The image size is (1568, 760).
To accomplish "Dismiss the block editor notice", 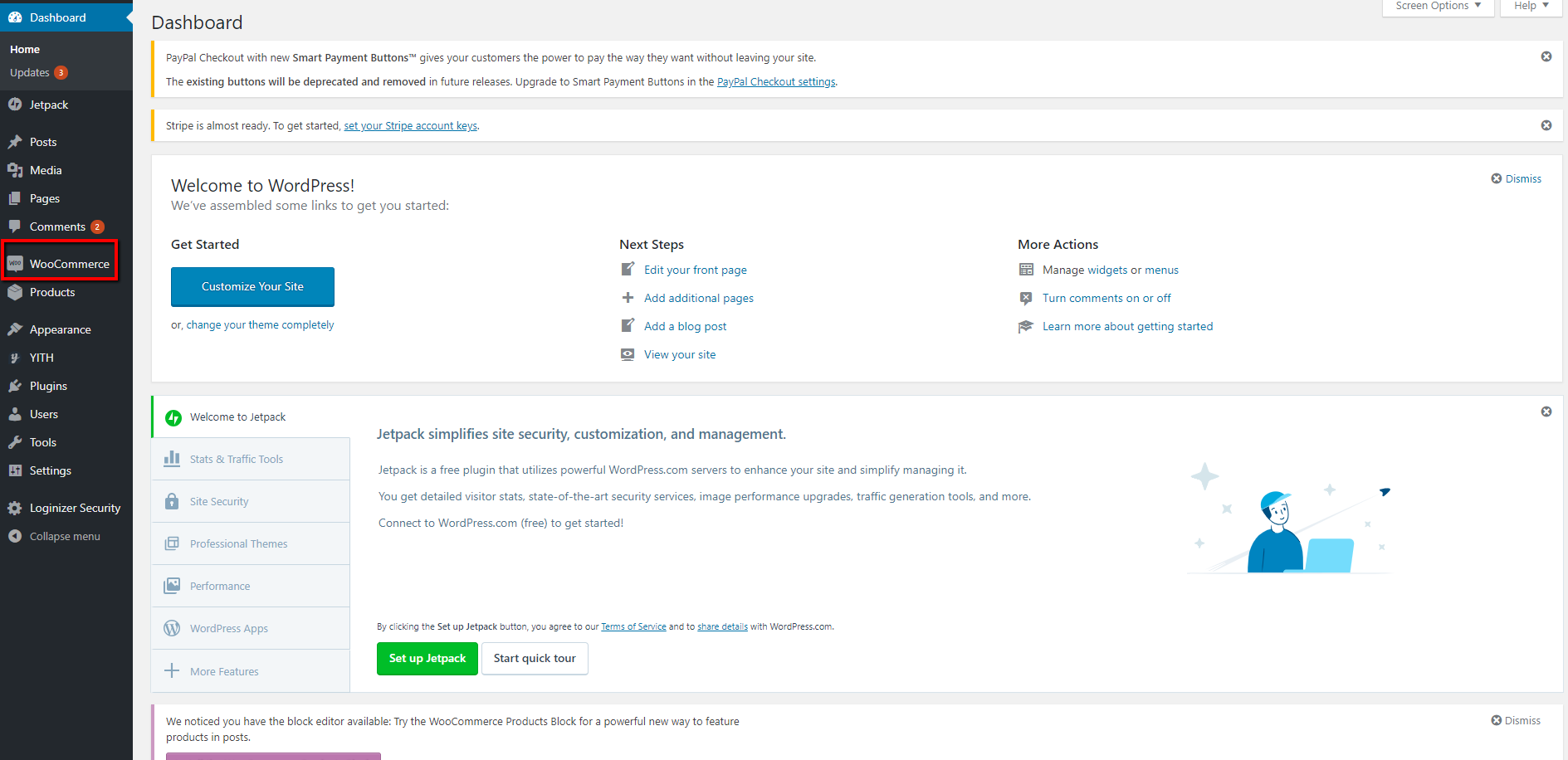I will tap(1516, 720).
